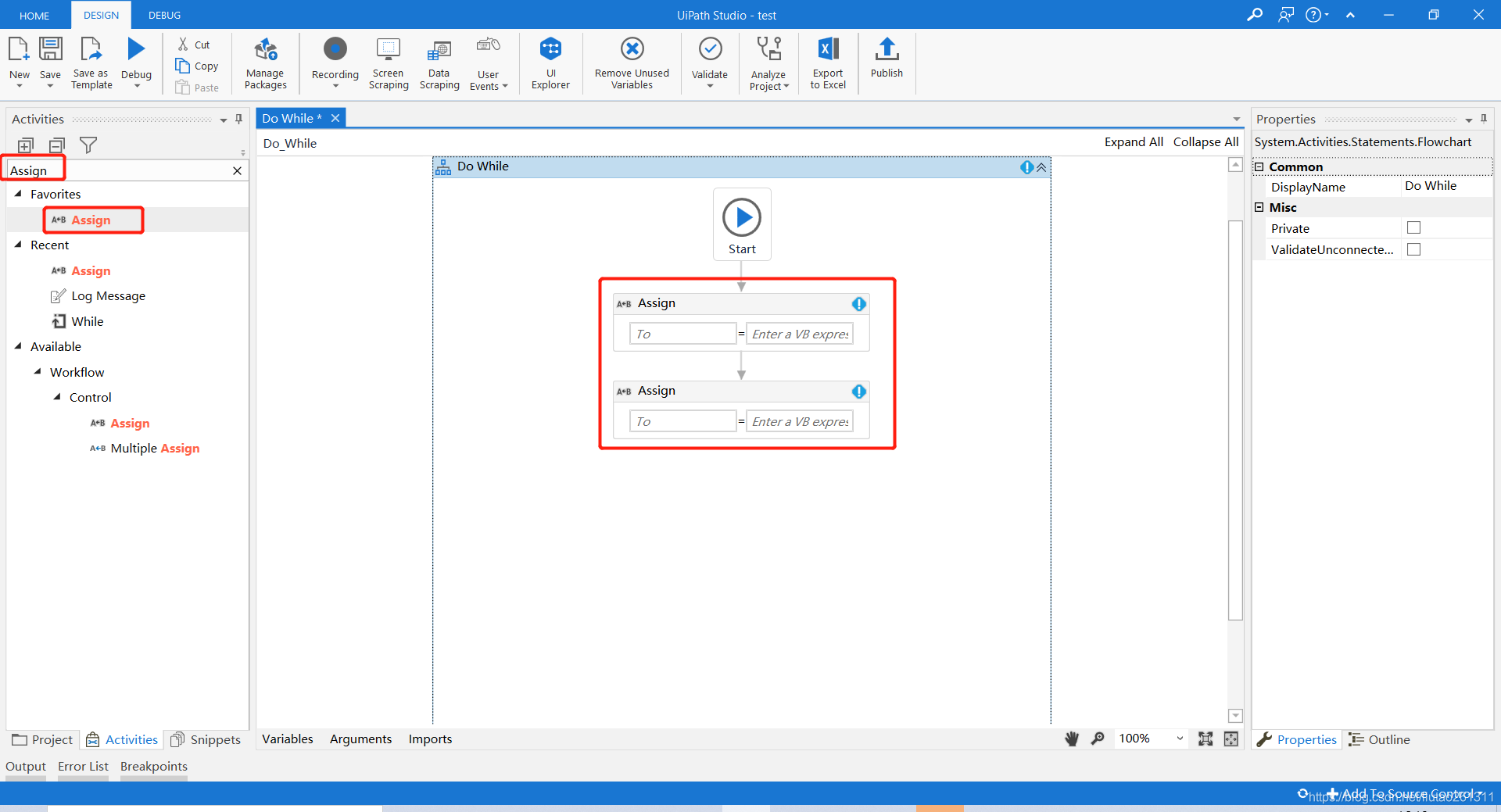Viewport: 1501px width, 812px height.
Task: Collapse the Control tree node
Action: pos(57,396)
